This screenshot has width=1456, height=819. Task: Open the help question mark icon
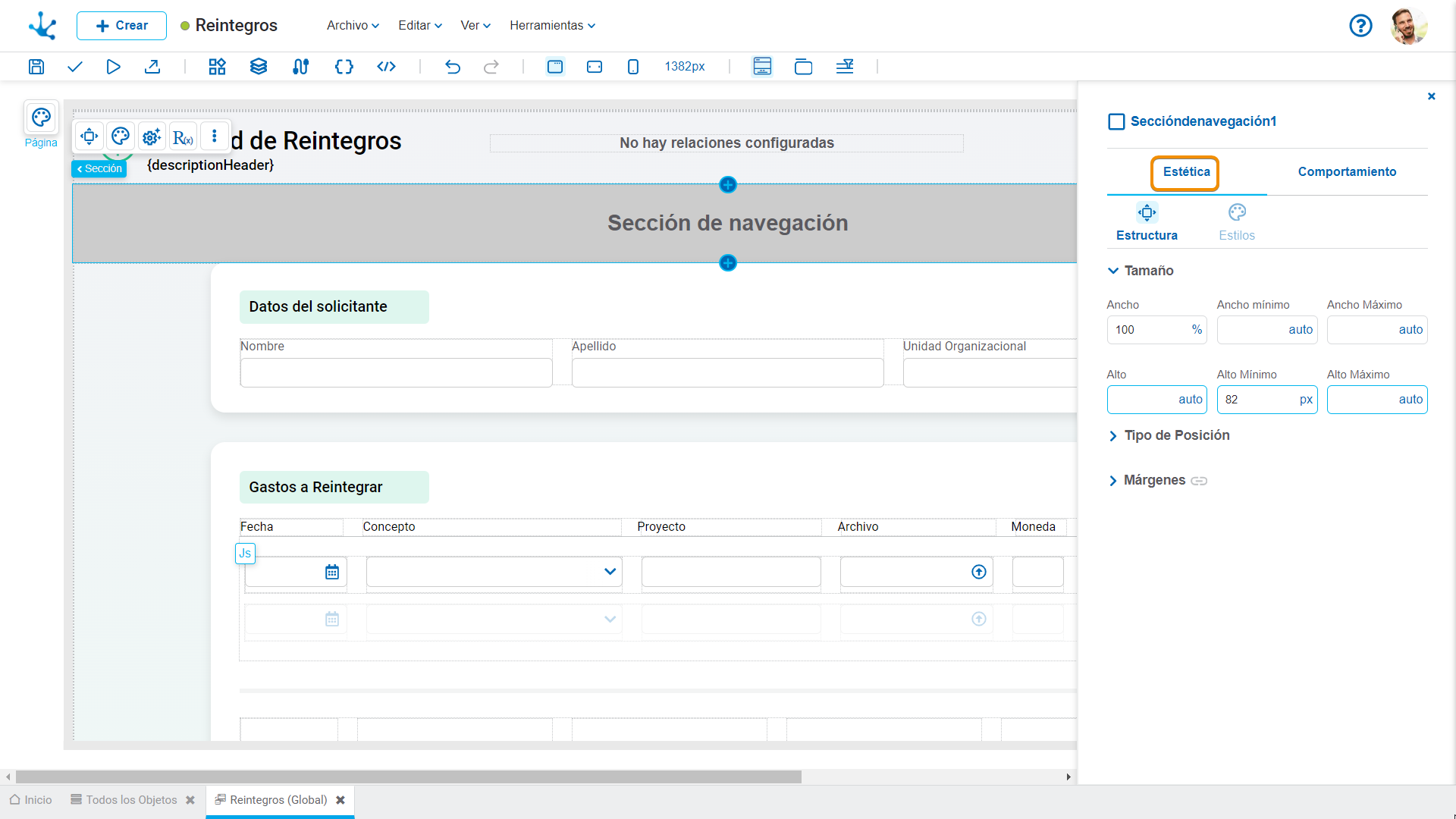[x=1360, y=26]
